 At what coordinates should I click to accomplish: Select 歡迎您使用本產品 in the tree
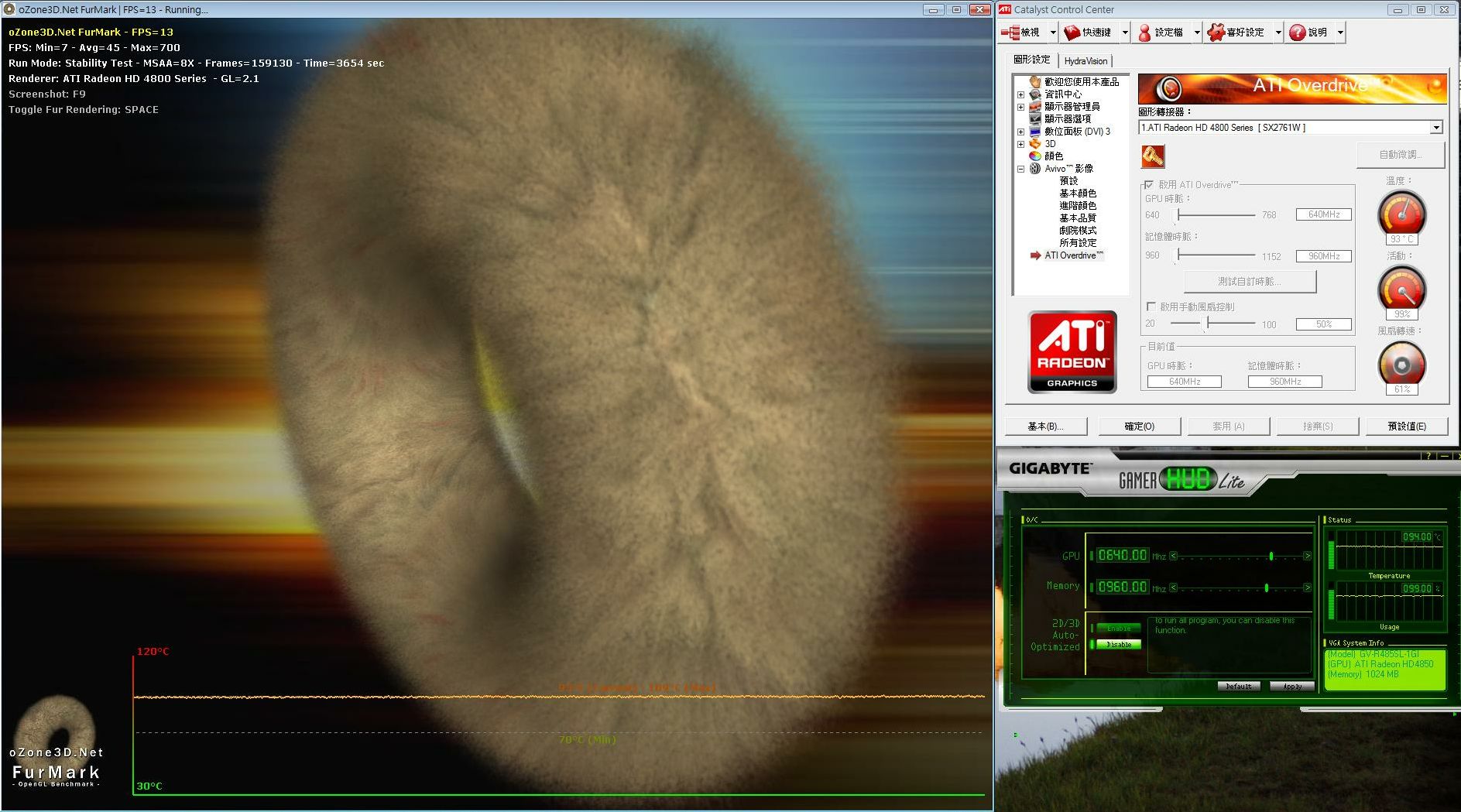1082,81
